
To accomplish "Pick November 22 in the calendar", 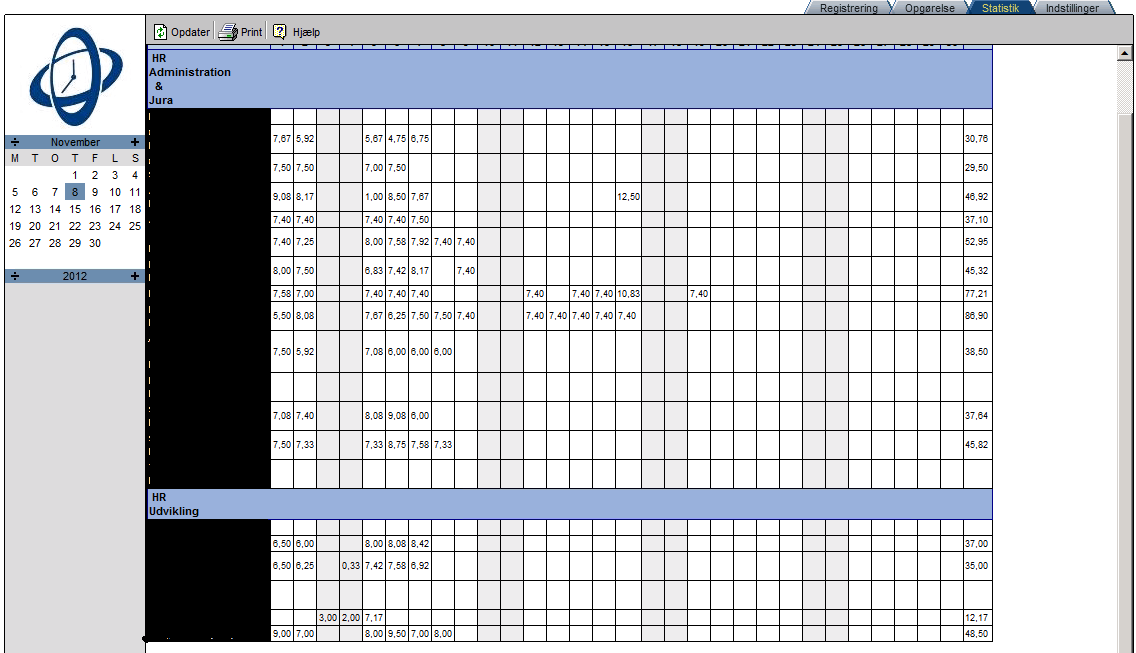I will 75,226.
